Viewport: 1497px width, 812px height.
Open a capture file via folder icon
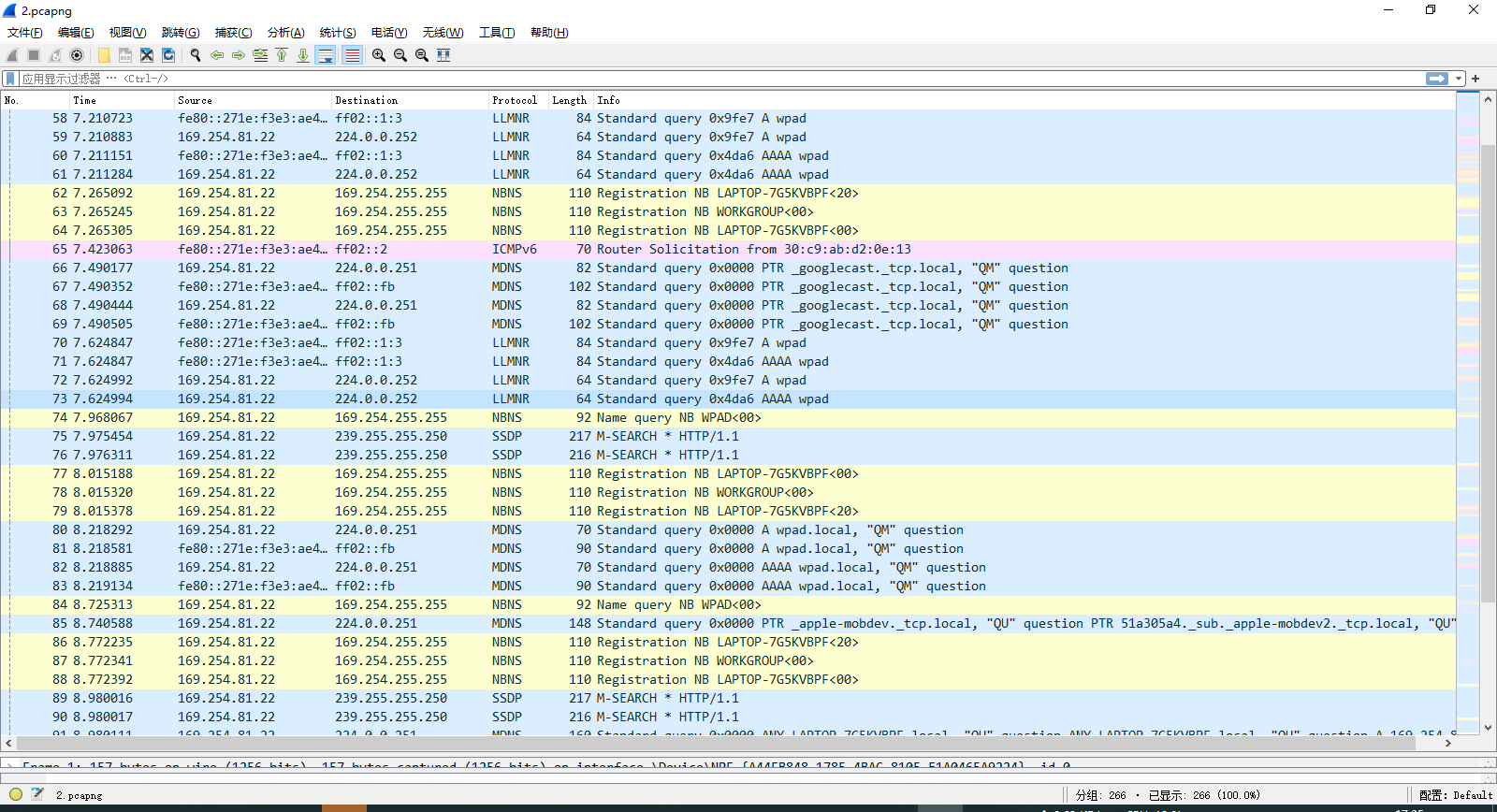[104, 55]
